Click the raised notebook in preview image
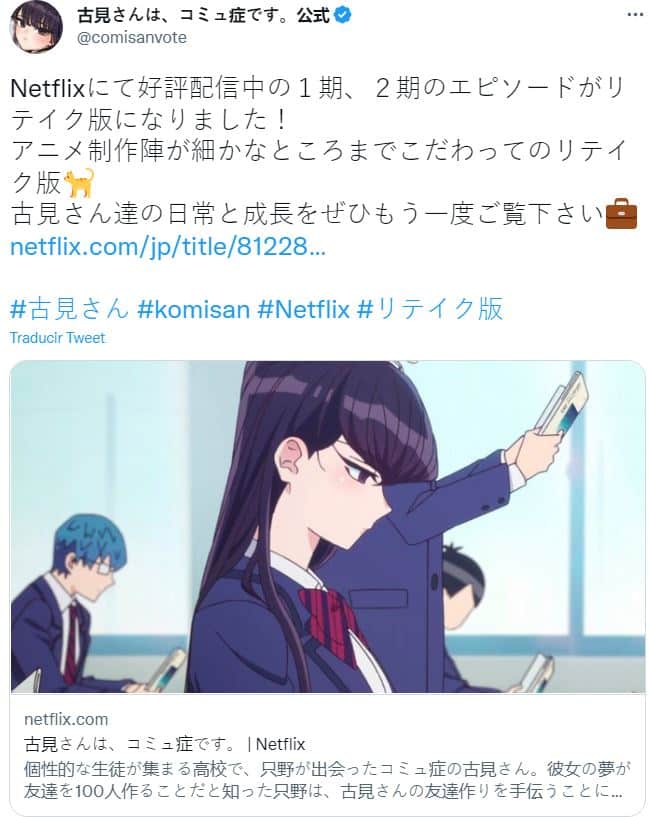 [x=562, y=404]
